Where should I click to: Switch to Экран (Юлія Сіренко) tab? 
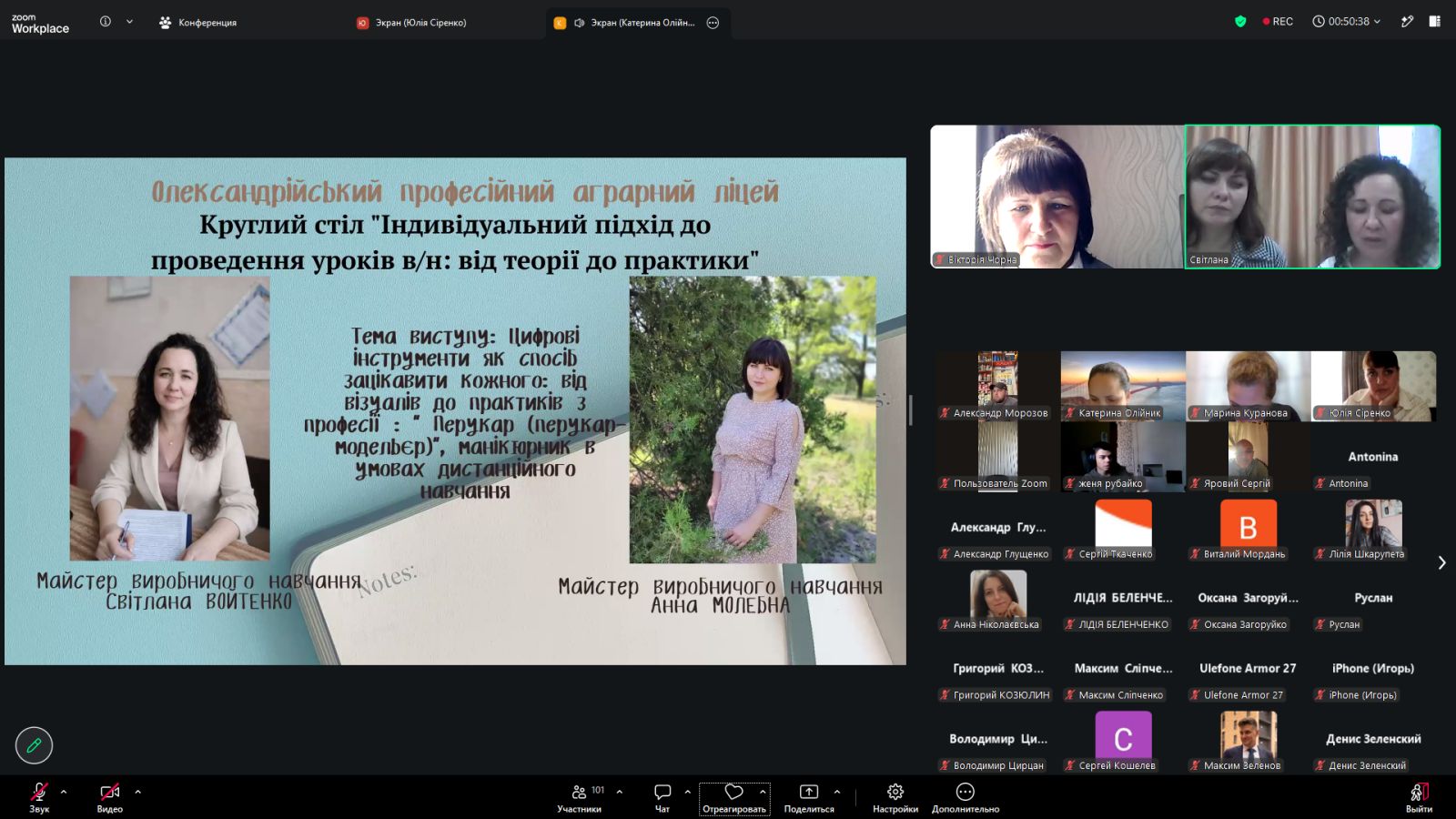[x=411, y=23]
